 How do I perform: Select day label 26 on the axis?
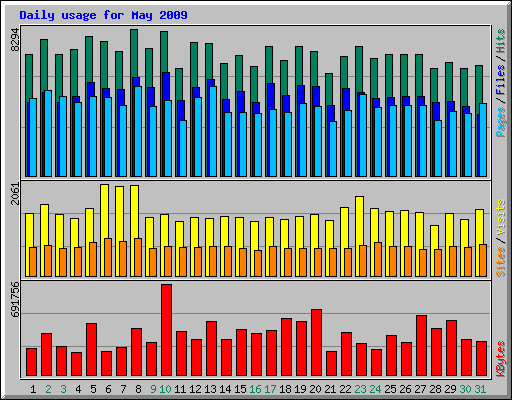405,389
